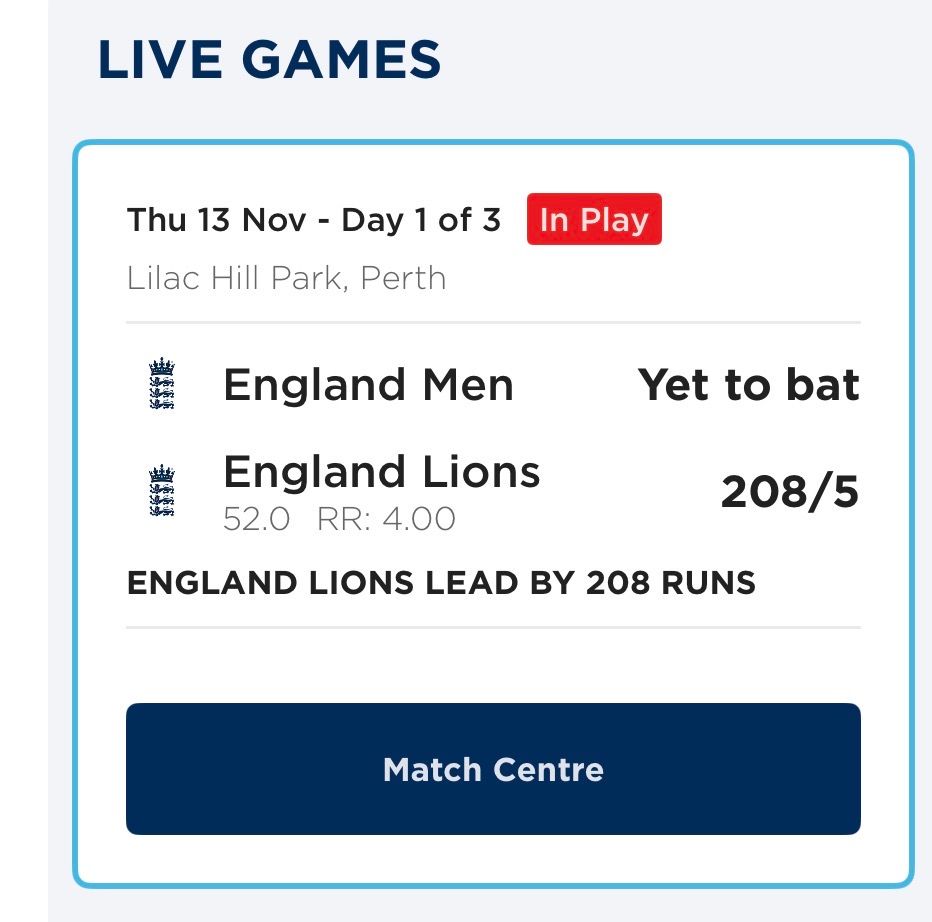Click the LIVE GAMES heading
Screen dimensions: 932x922
click(x=269, y=61)
